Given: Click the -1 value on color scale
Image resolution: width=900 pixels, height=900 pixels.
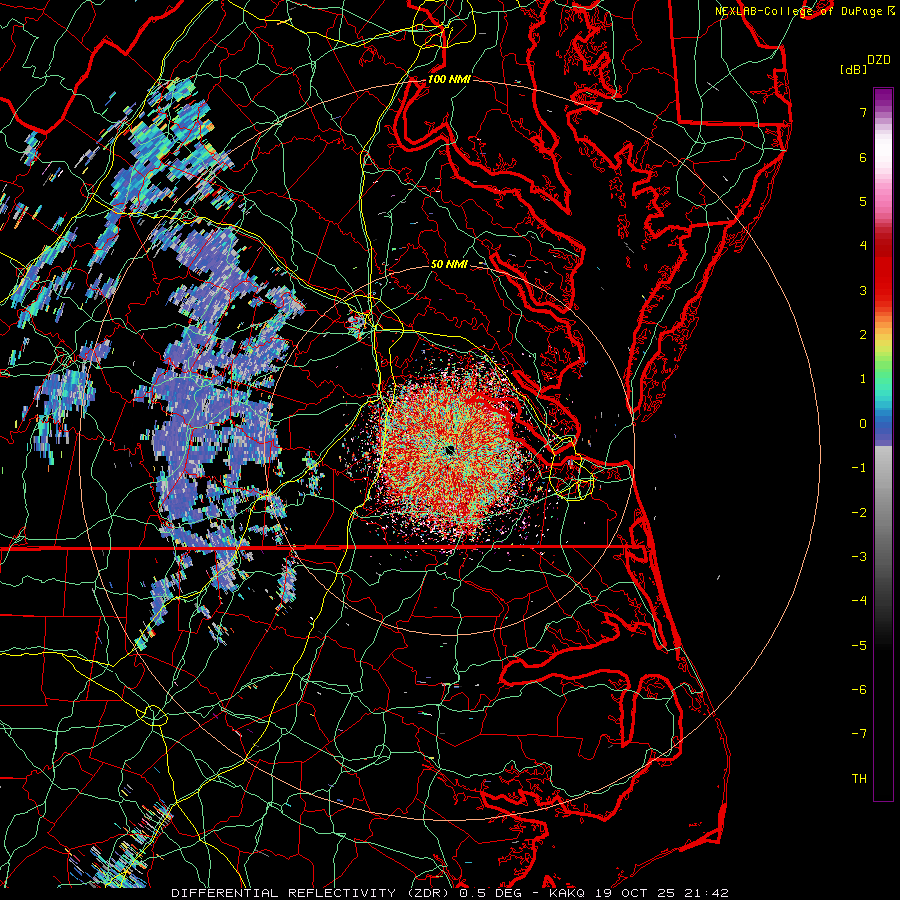Looking at the screenshot, I should (859, 468).
